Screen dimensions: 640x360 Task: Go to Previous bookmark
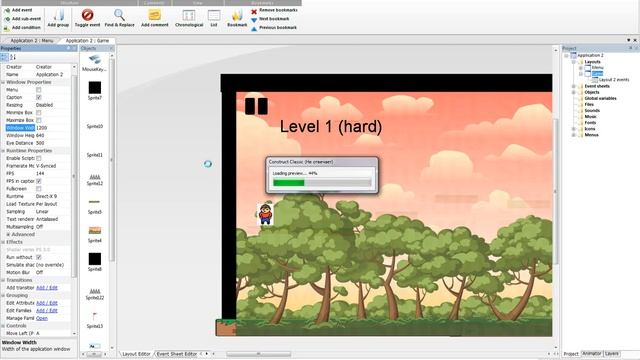(x=274, y=28)
